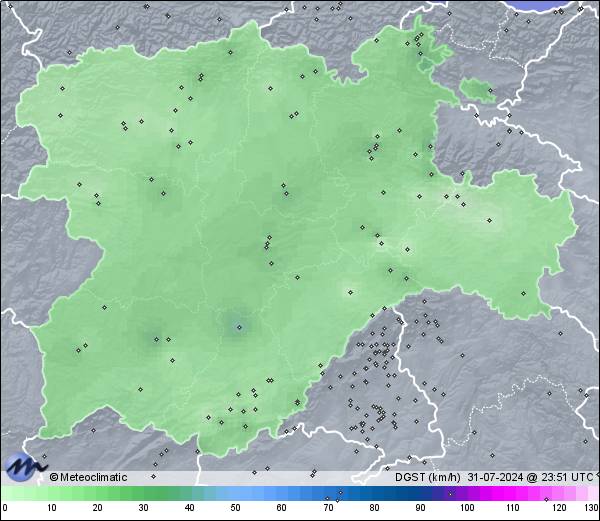Image resolution: width=600 pixels, height=521 pixels.
Task: Click the station marker inside the small detached green enclave
Action: pos(490,91)
